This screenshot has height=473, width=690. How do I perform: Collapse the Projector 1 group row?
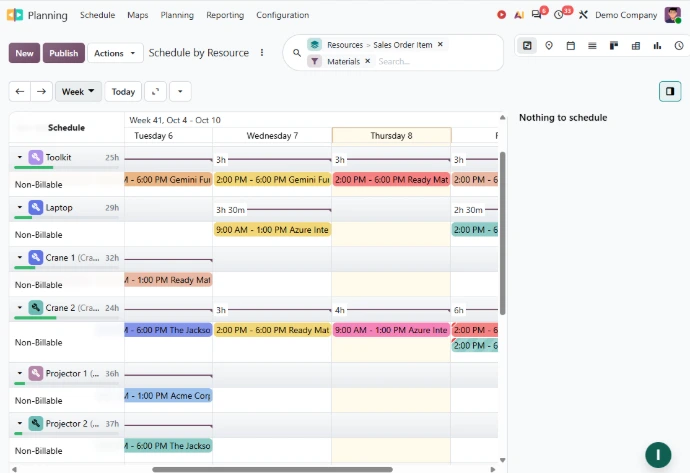point(19,373)
